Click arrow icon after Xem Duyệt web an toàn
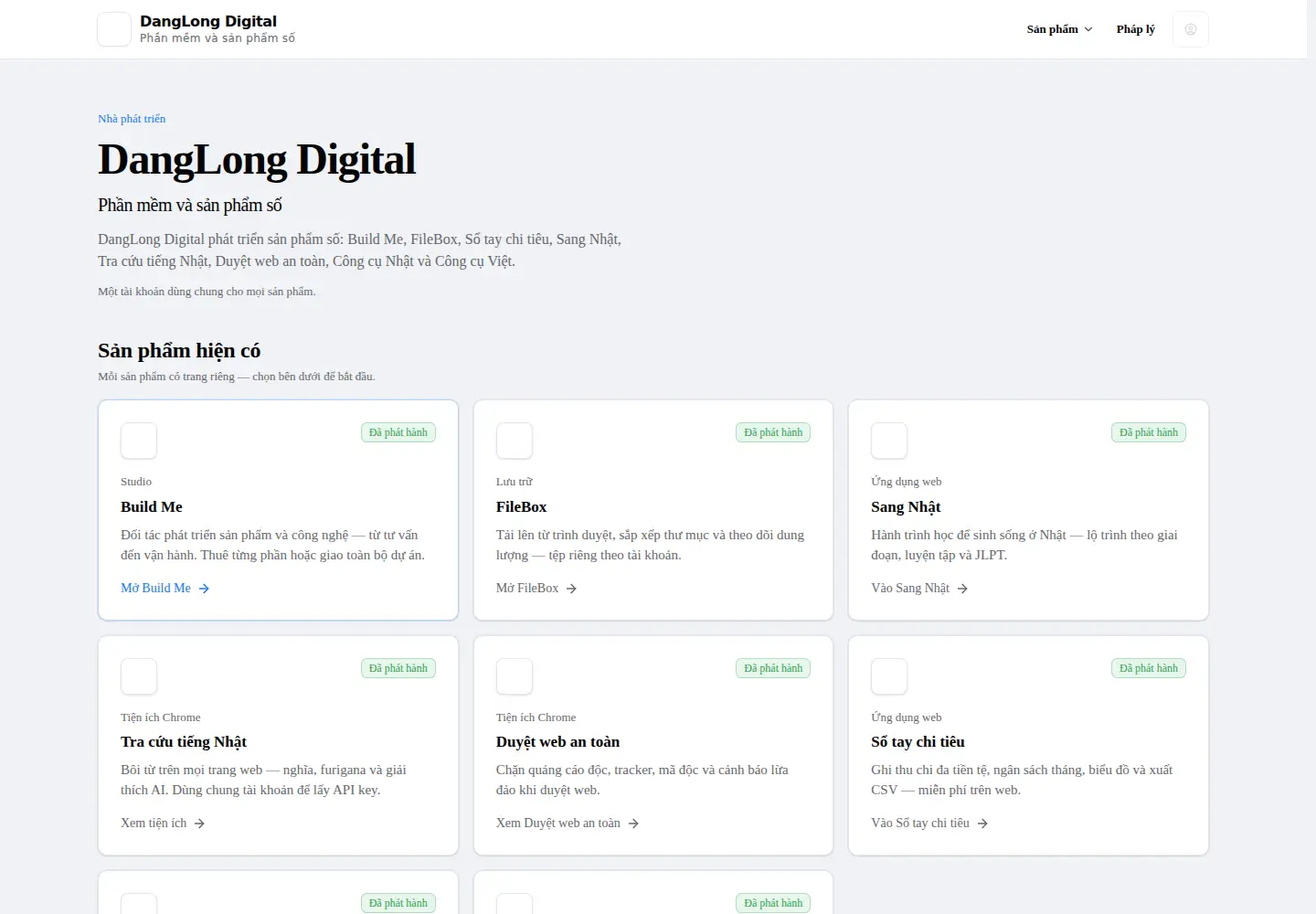Image resolution: width=1316 pixels, height=914 pixels. 633,824
